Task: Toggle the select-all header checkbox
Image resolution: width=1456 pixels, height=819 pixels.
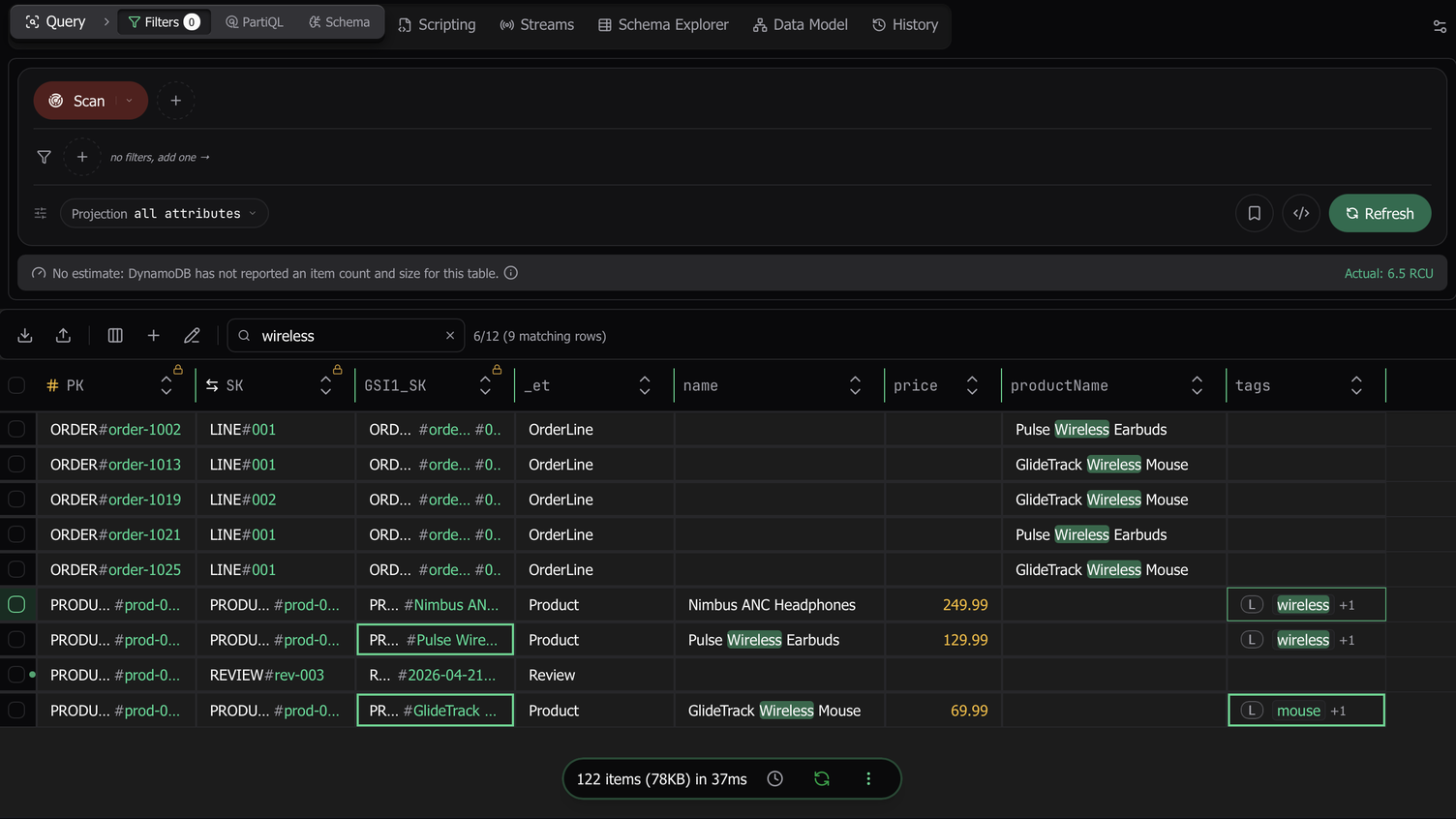Action: pos(16,385)
